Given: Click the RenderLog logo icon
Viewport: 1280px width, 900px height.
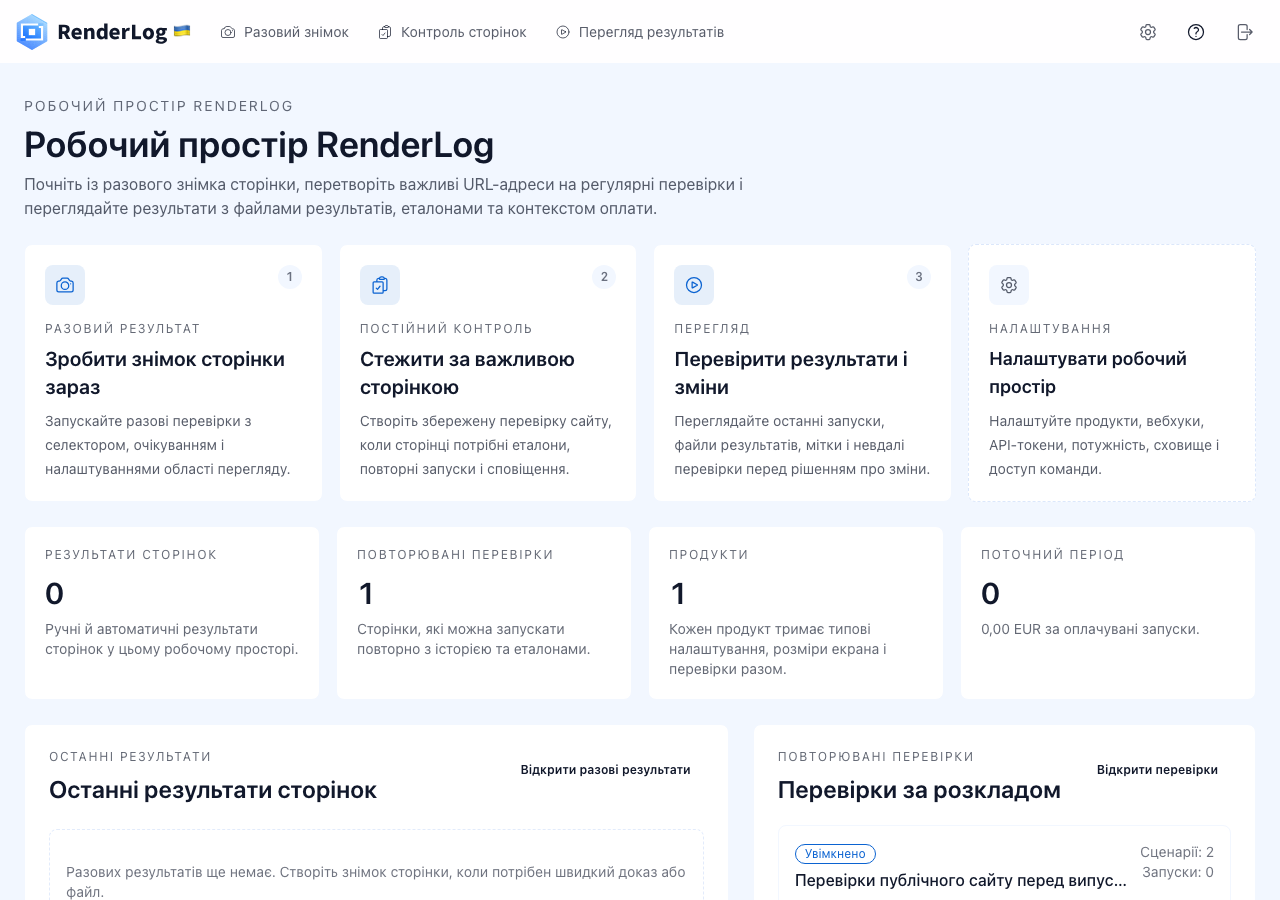Looking at the screenshot, I should click(32, 32).
